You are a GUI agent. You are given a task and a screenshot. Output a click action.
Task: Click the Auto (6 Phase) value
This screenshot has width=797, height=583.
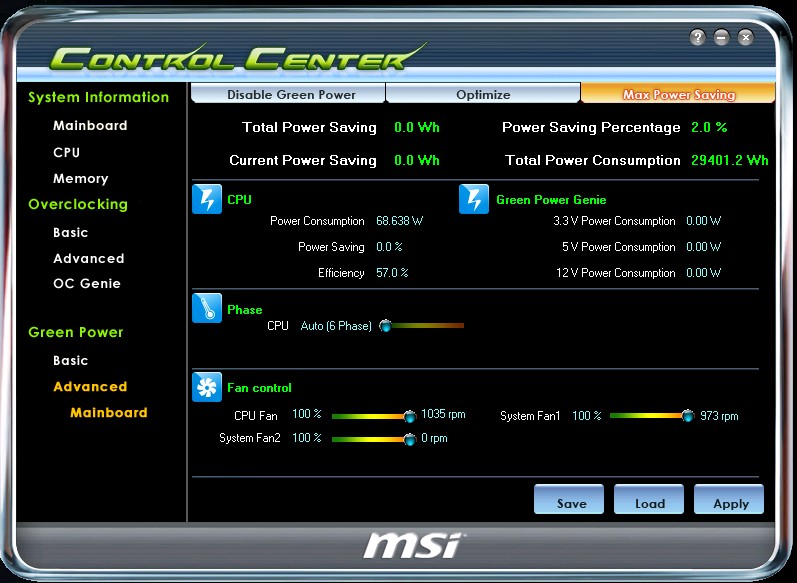pos(336,326)
